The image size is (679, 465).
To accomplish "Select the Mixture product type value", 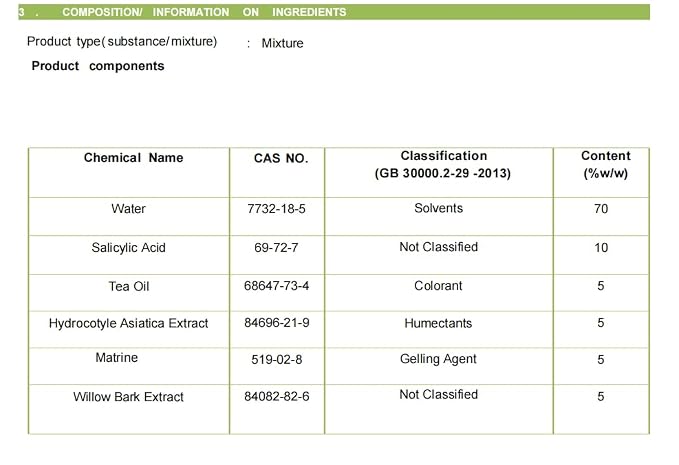I will tap(282, 43).
